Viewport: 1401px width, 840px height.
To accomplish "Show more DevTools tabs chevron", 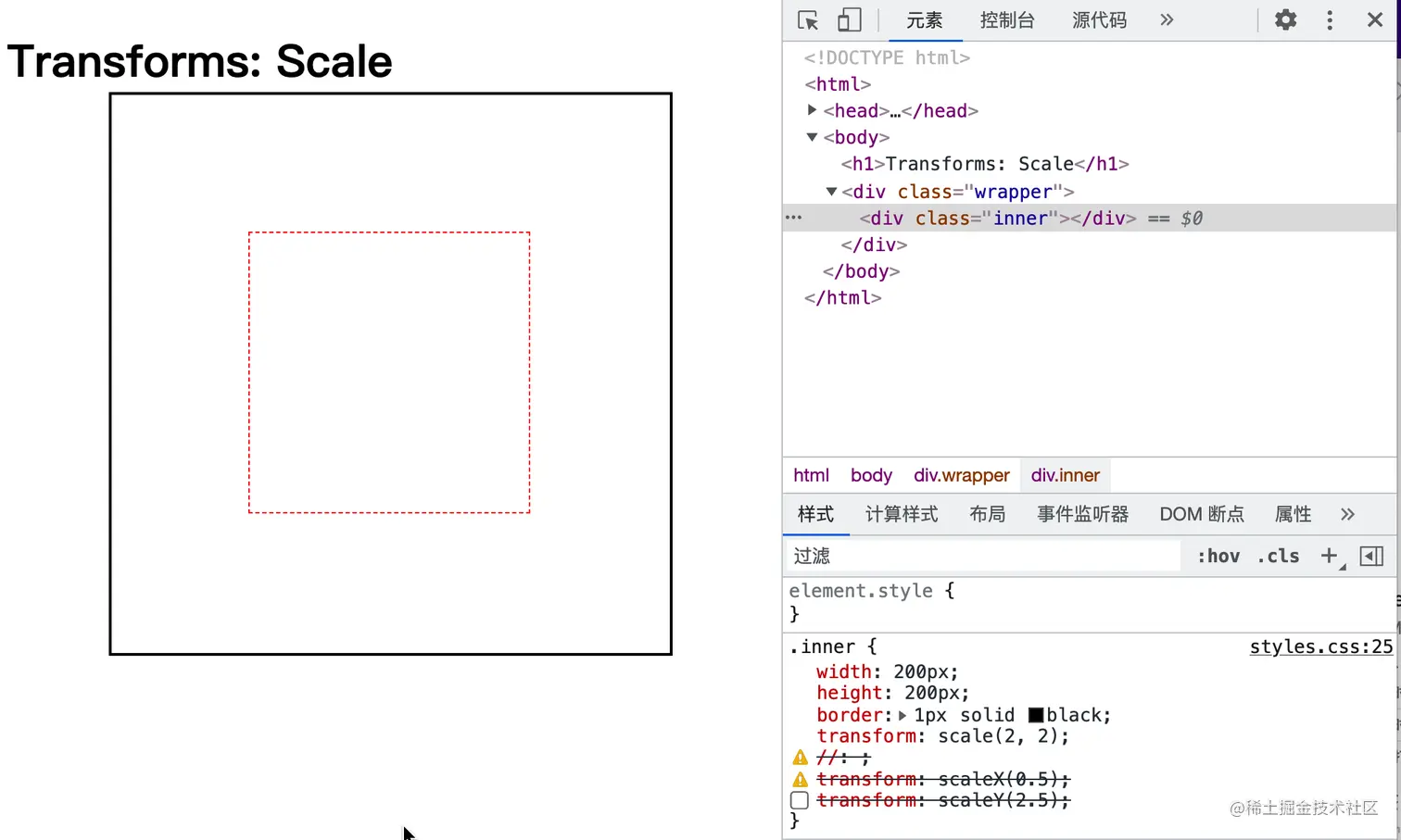I will pyautogui.click(x=1167, y=19).
